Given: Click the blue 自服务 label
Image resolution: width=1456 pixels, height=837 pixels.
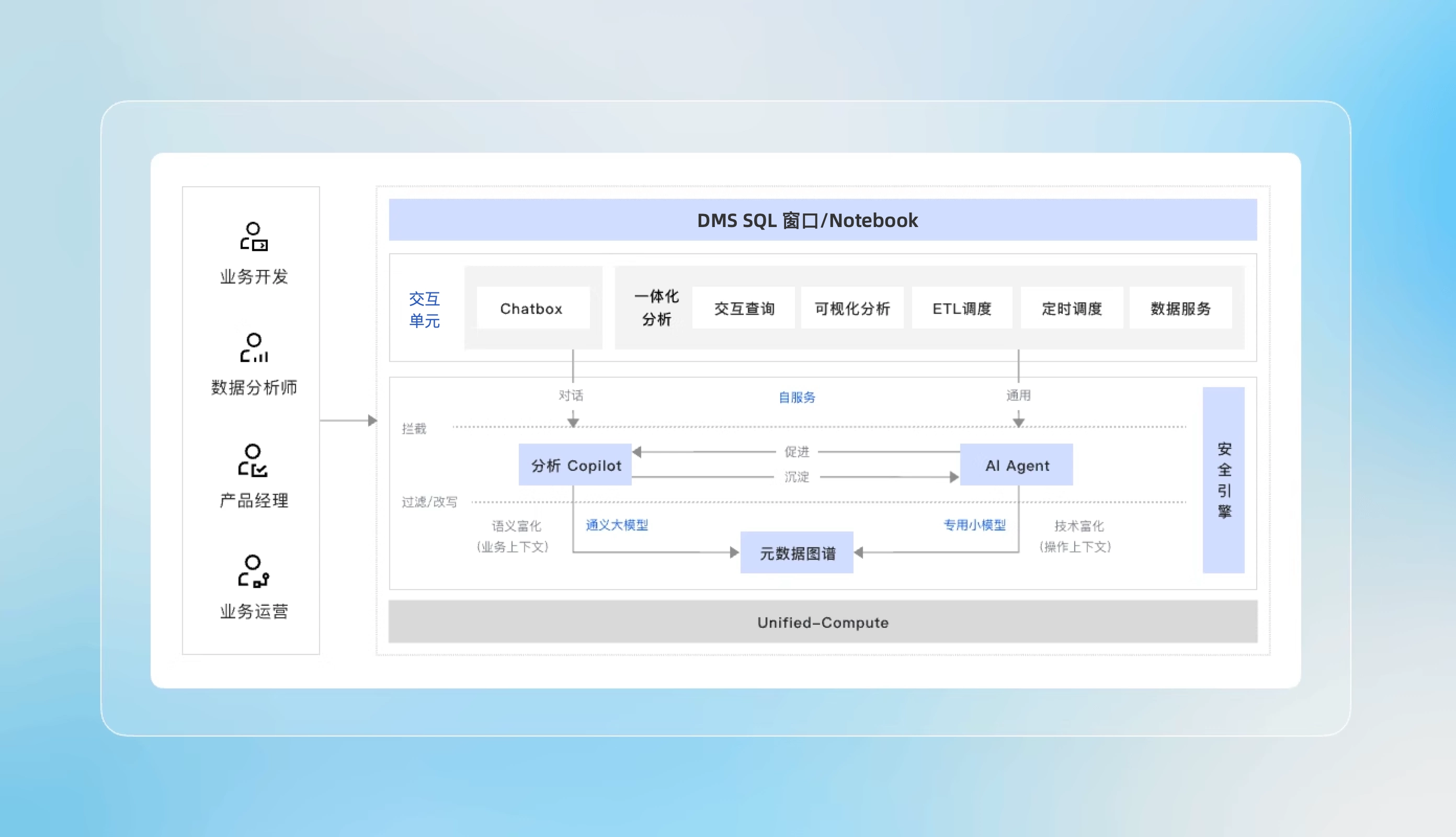Looking at the screenshot, I should pos(797,397).
